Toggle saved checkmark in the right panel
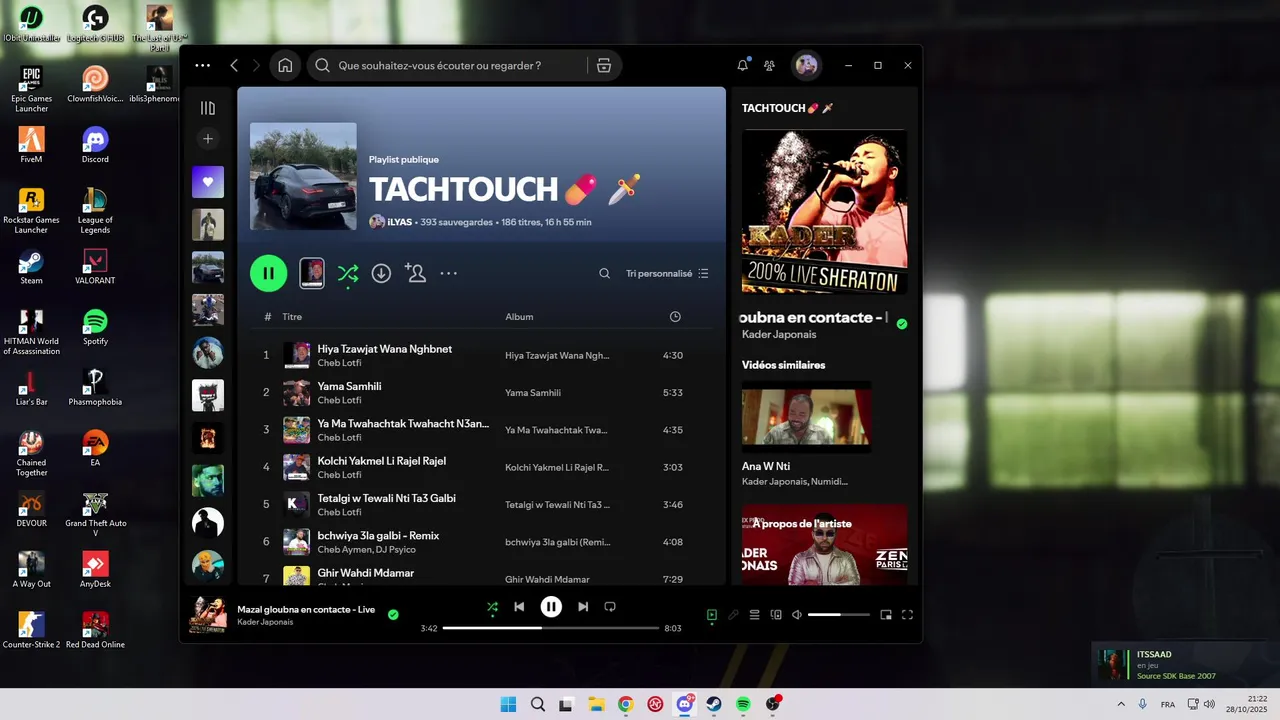 pos(902,324)
